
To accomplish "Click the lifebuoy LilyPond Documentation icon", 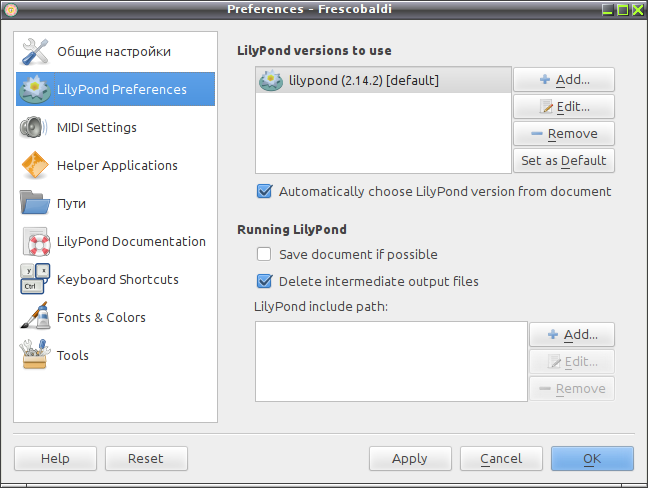I will 36,242.
